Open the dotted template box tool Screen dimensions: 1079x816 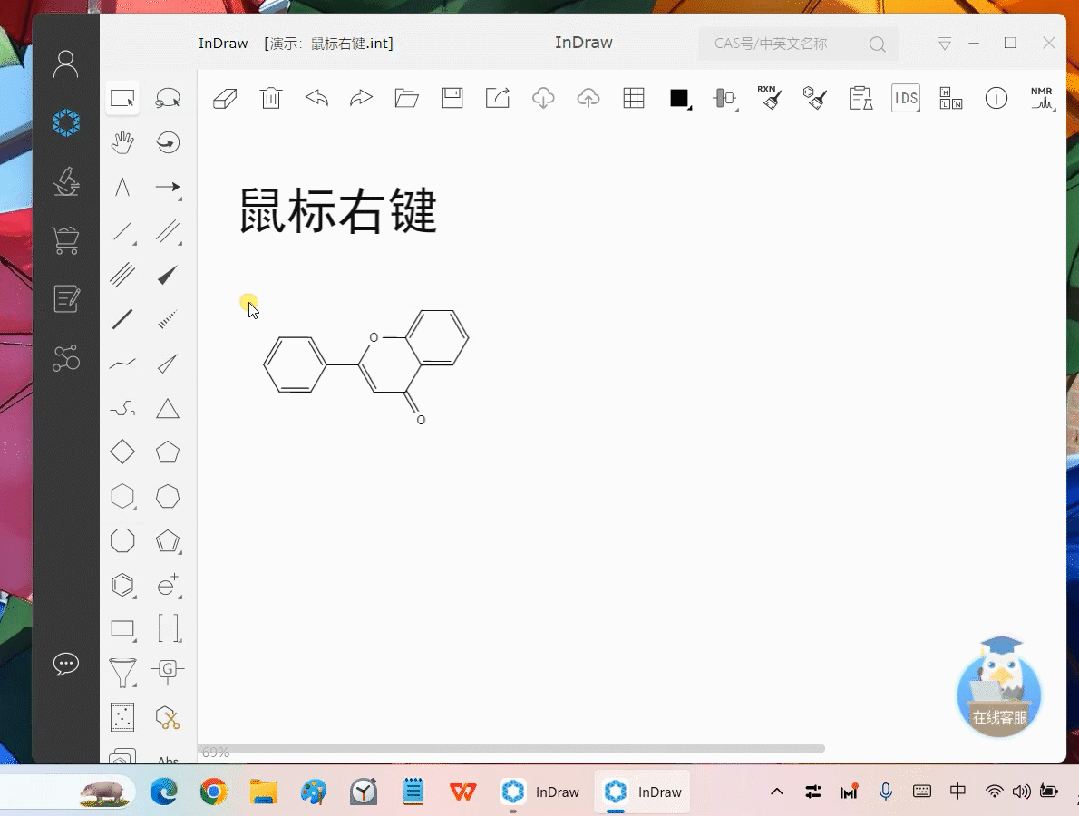click(122, 718)
